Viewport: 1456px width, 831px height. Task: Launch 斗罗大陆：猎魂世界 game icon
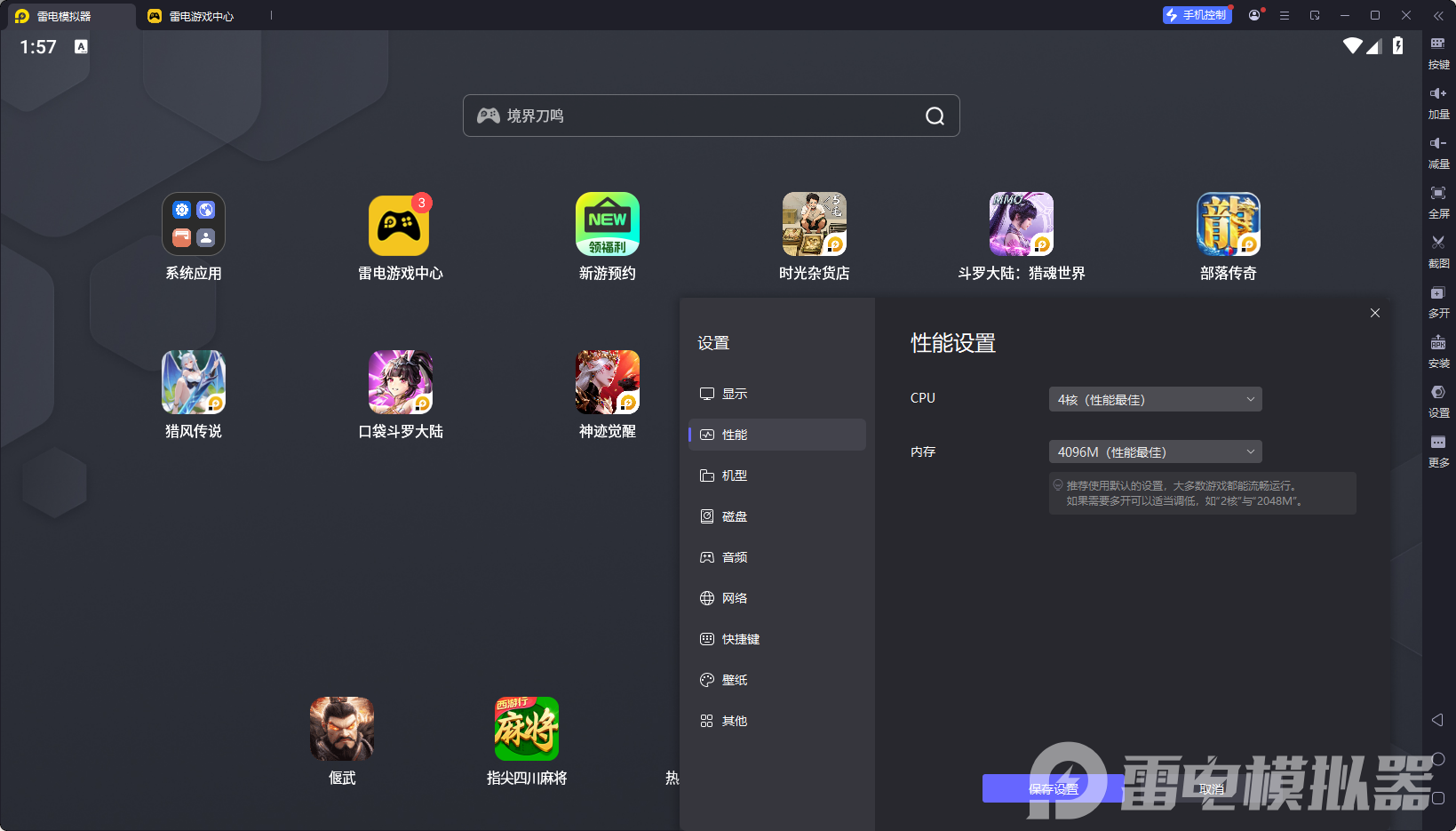1022,224
